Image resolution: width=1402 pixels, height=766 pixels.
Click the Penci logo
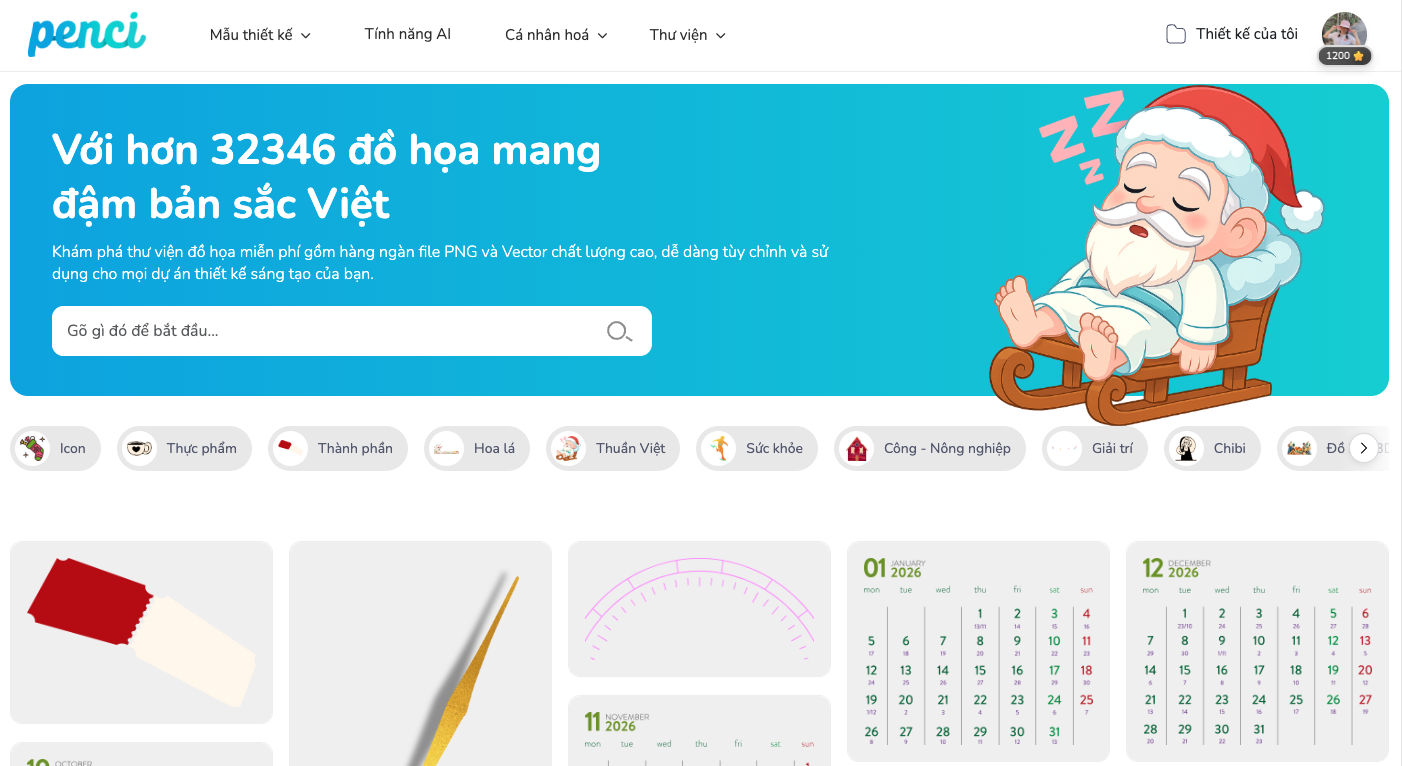86,34
